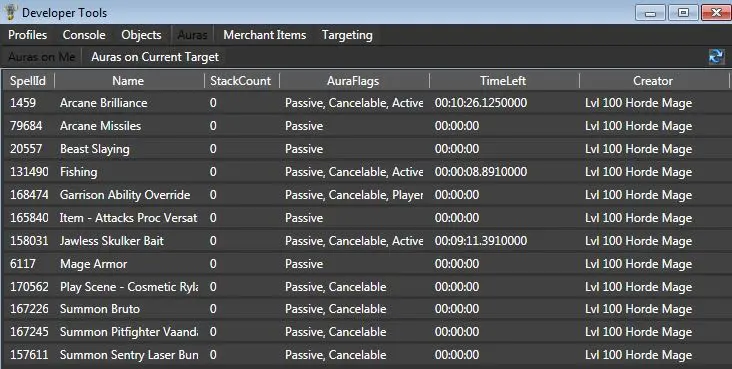Image resolution: width=732 pixels, height=369 pixels.
Task: Click StackCount cell of Beast Slaying row
Action: click(x=213, y=149)
